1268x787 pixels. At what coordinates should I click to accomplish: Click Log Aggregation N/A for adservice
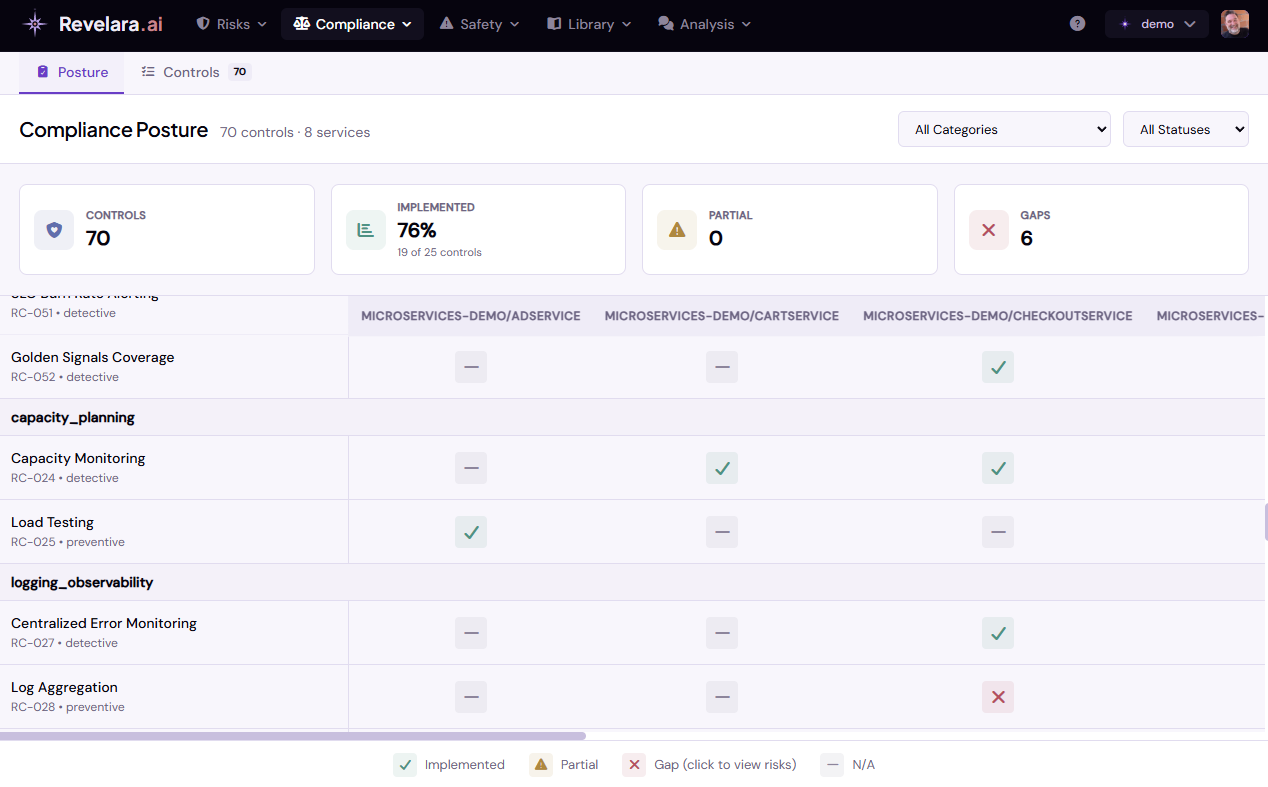click(x=471, y=697)
